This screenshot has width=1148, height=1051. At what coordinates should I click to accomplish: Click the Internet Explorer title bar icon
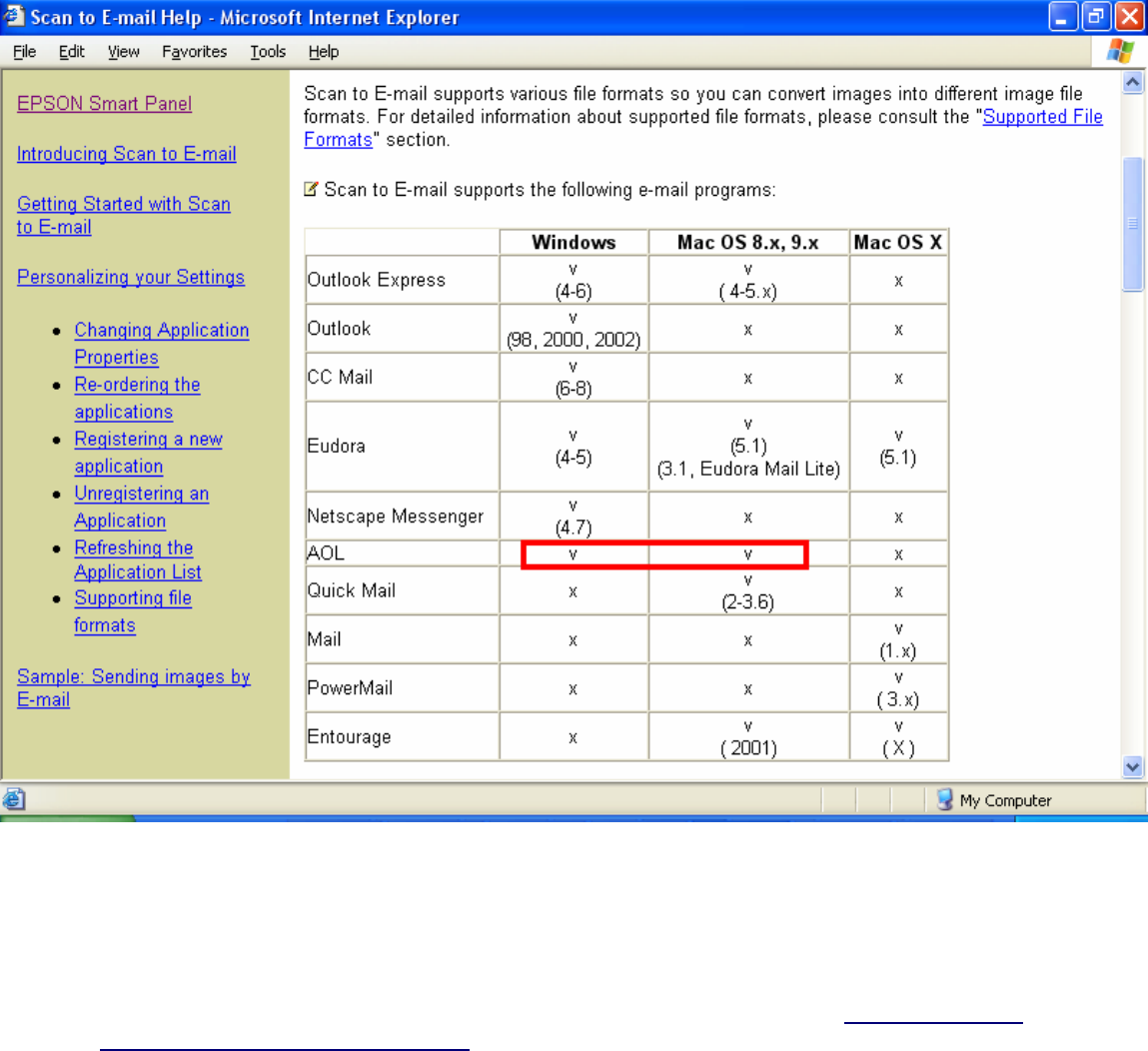point(14,16)
